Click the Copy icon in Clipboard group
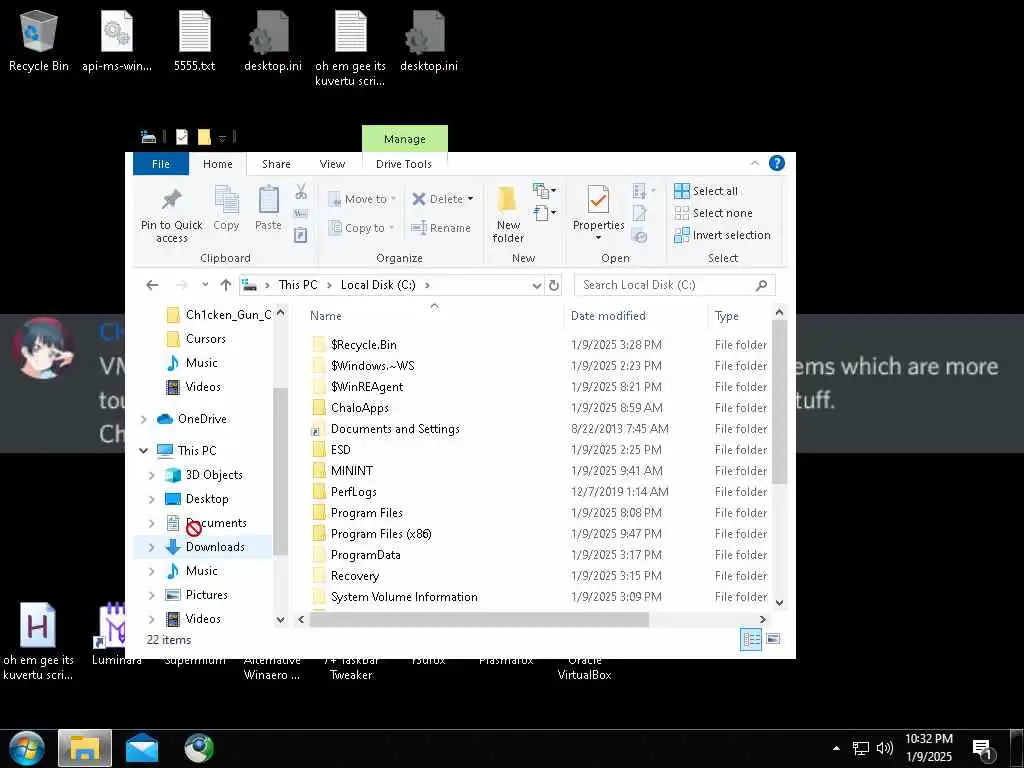Screen dimensions: 1024x768 click(227, 200)
